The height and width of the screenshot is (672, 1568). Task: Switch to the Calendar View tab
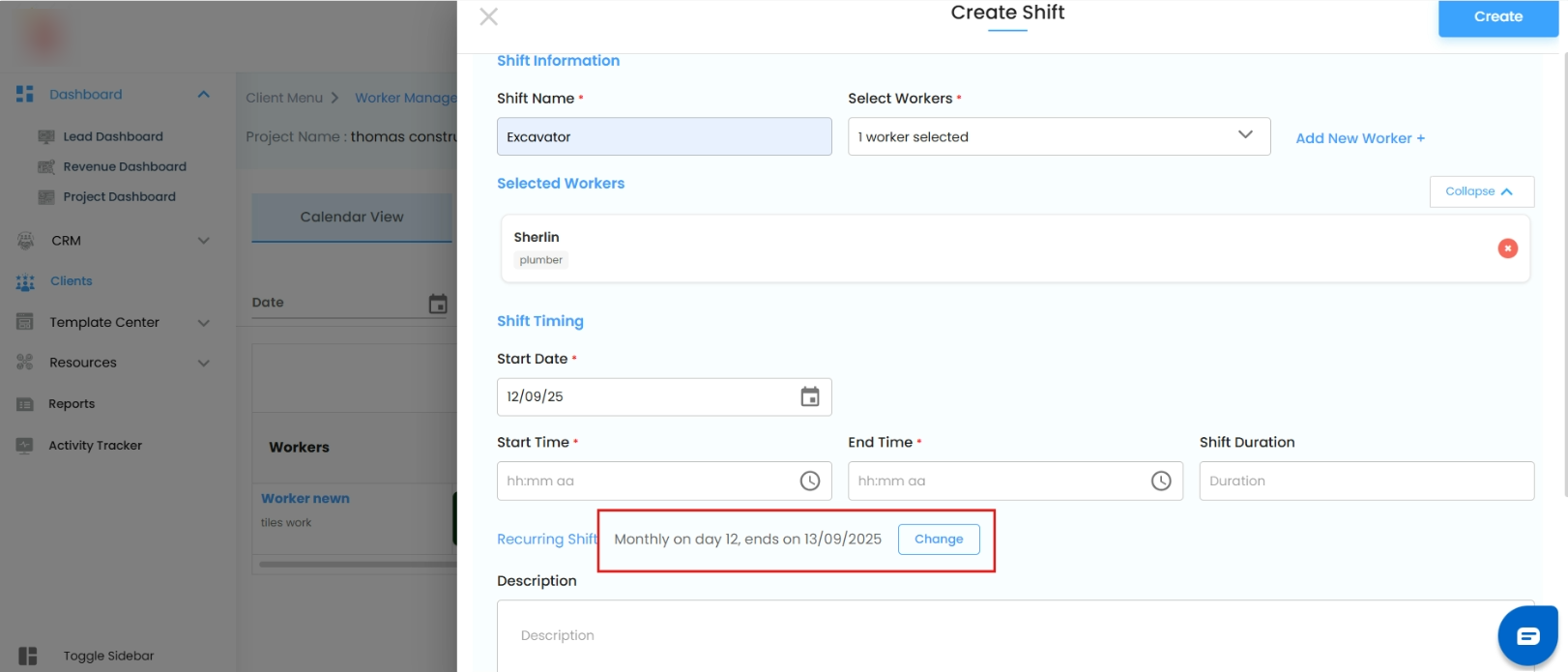click(352, 218)
